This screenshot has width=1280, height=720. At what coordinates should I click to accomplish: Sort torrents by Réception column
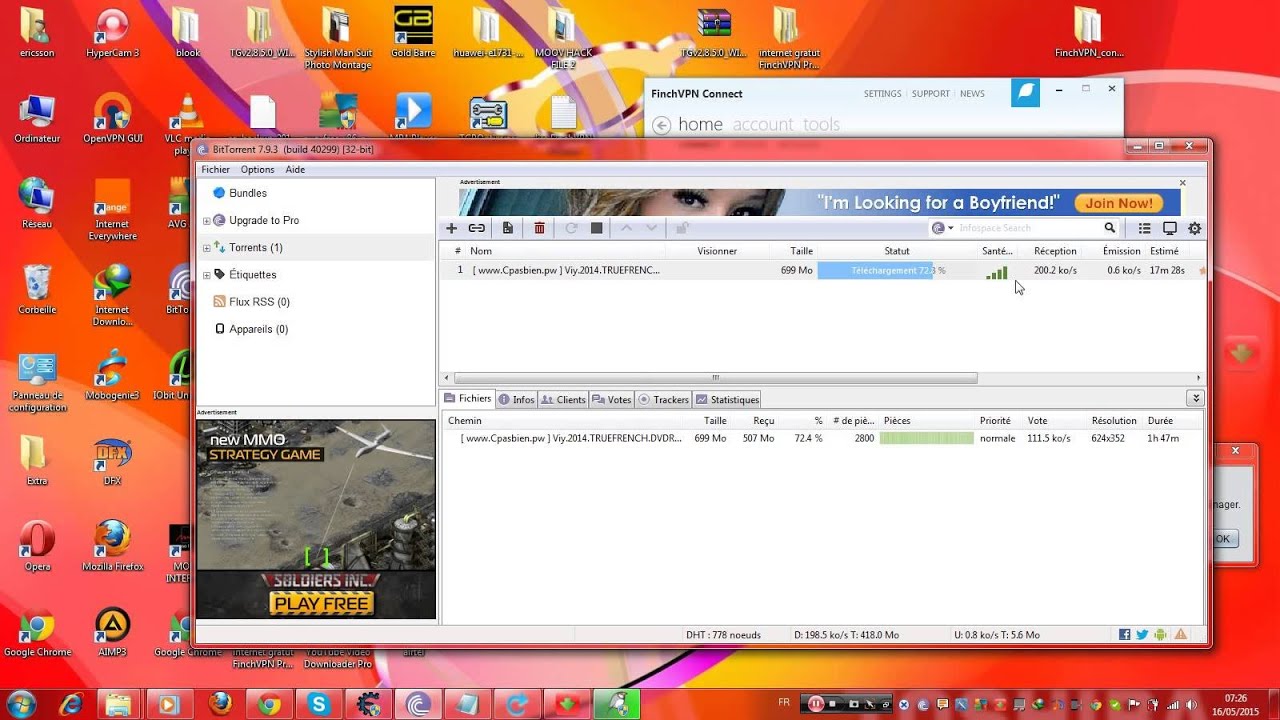point(1055,251)
